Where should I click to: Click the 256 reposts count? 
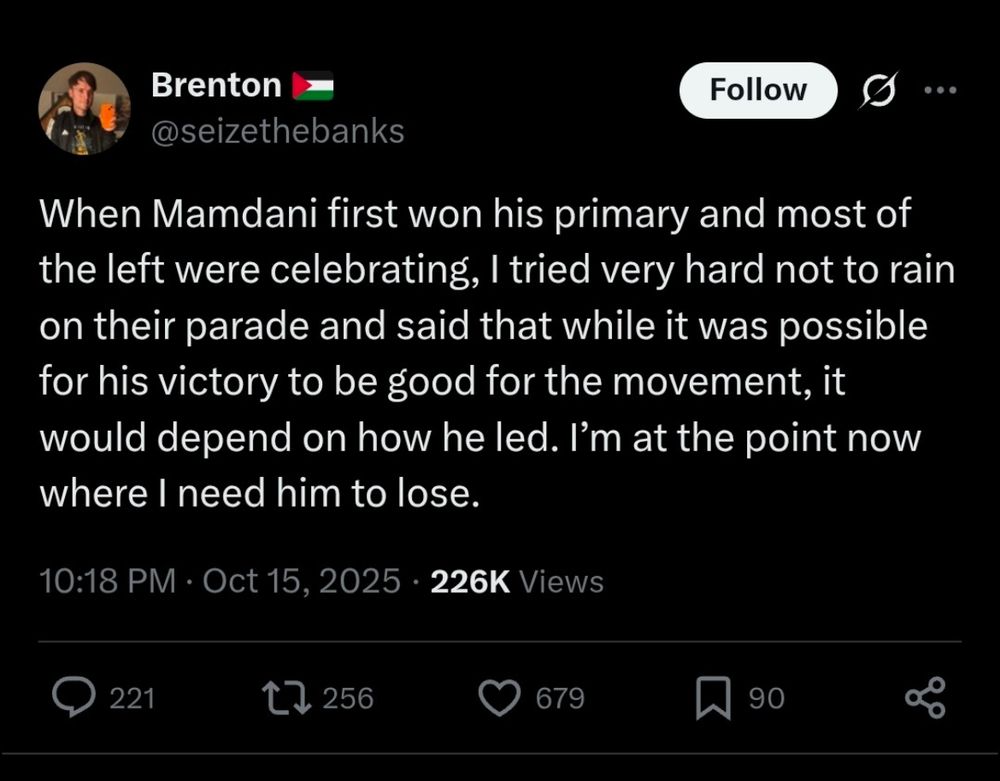pos(348,698)
